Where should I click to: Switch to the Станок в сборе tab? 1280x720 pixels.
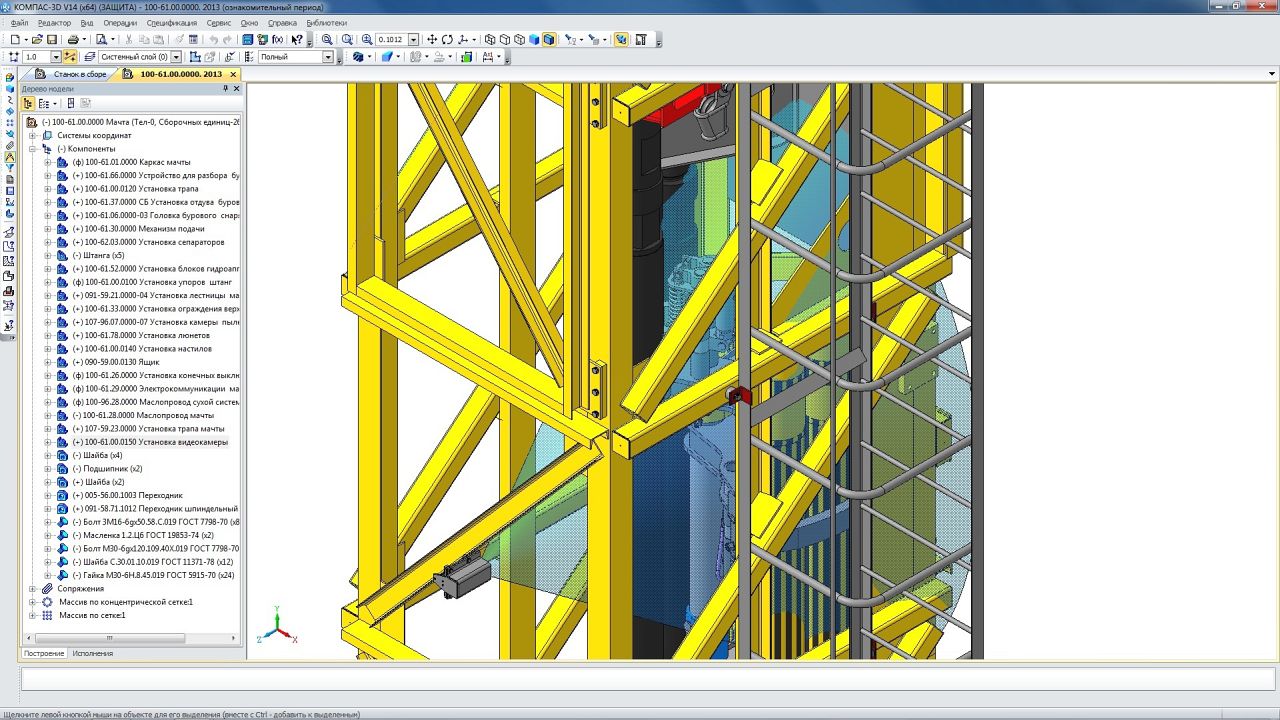tap(80, 74)
